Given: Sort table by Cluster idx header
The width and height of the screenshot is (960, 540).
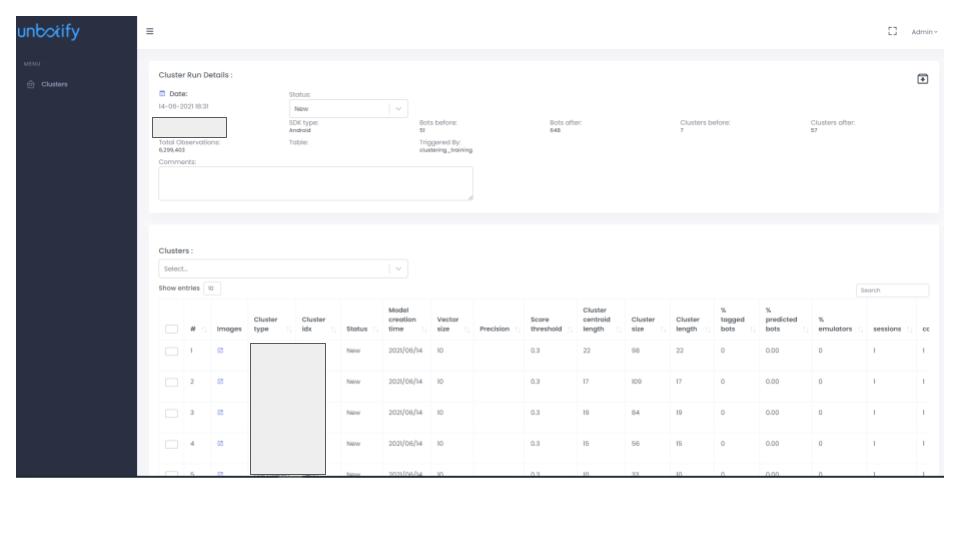Looking at the screenshot, I should pyautogui.click(x=313, y=324).
